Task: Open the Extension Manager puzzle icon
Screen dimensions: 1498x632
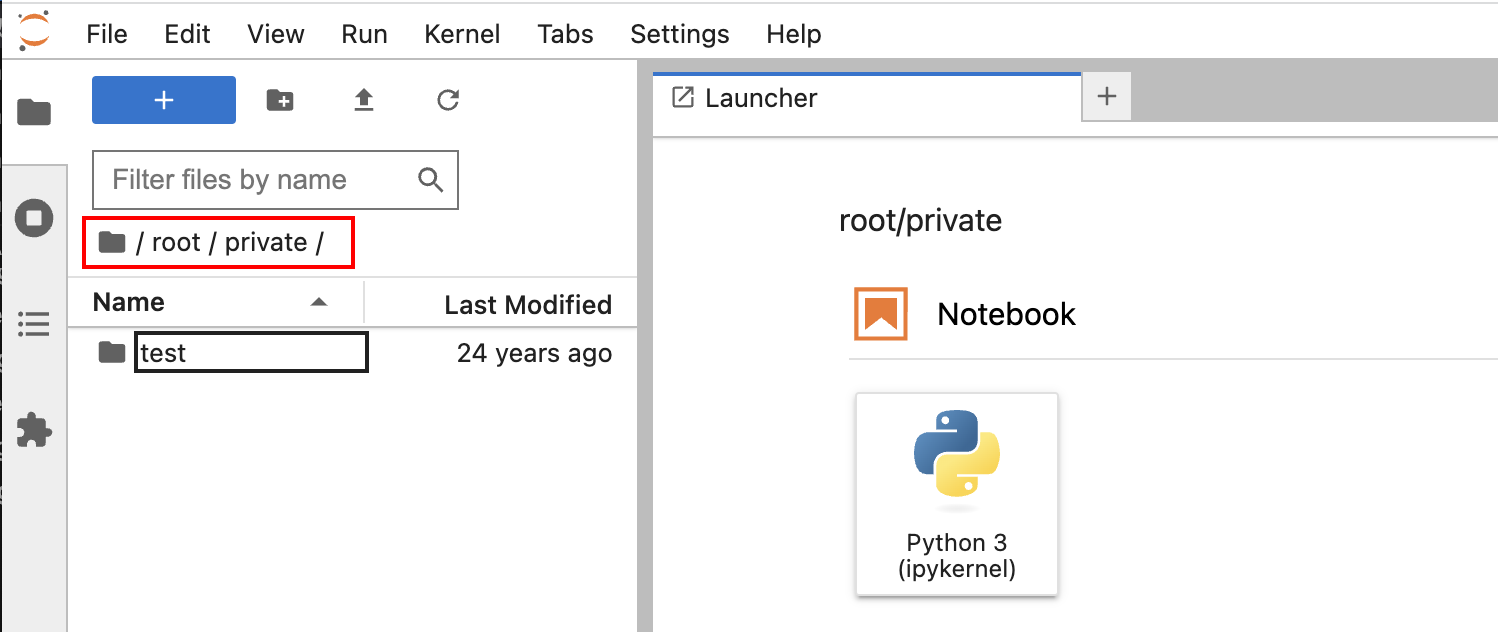Action: (x=34, y=431)
